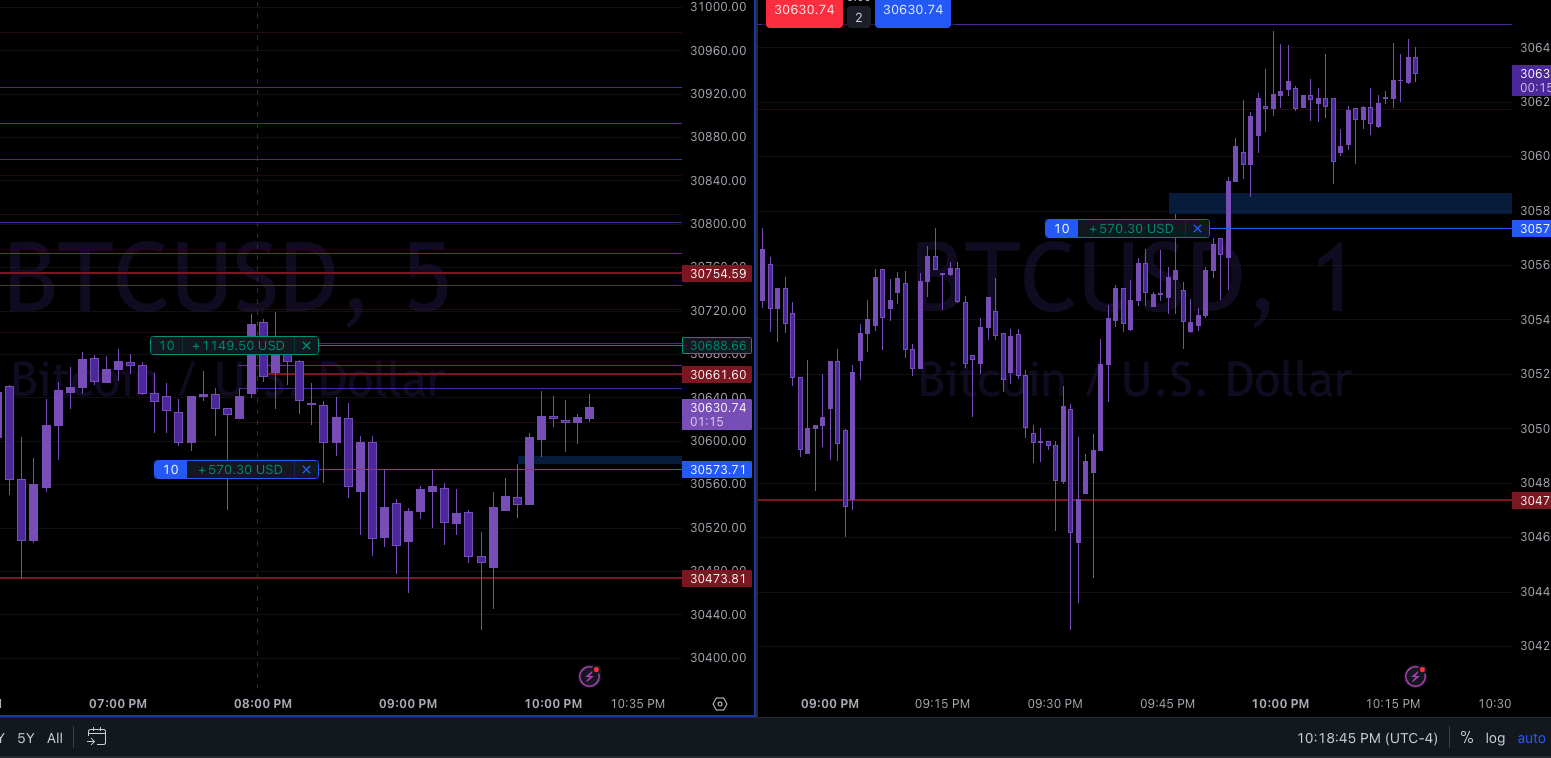This screenshot has height=758, width=1551.
Task: Click the red 30754.59 alert price label
Action: coord(717,273)
